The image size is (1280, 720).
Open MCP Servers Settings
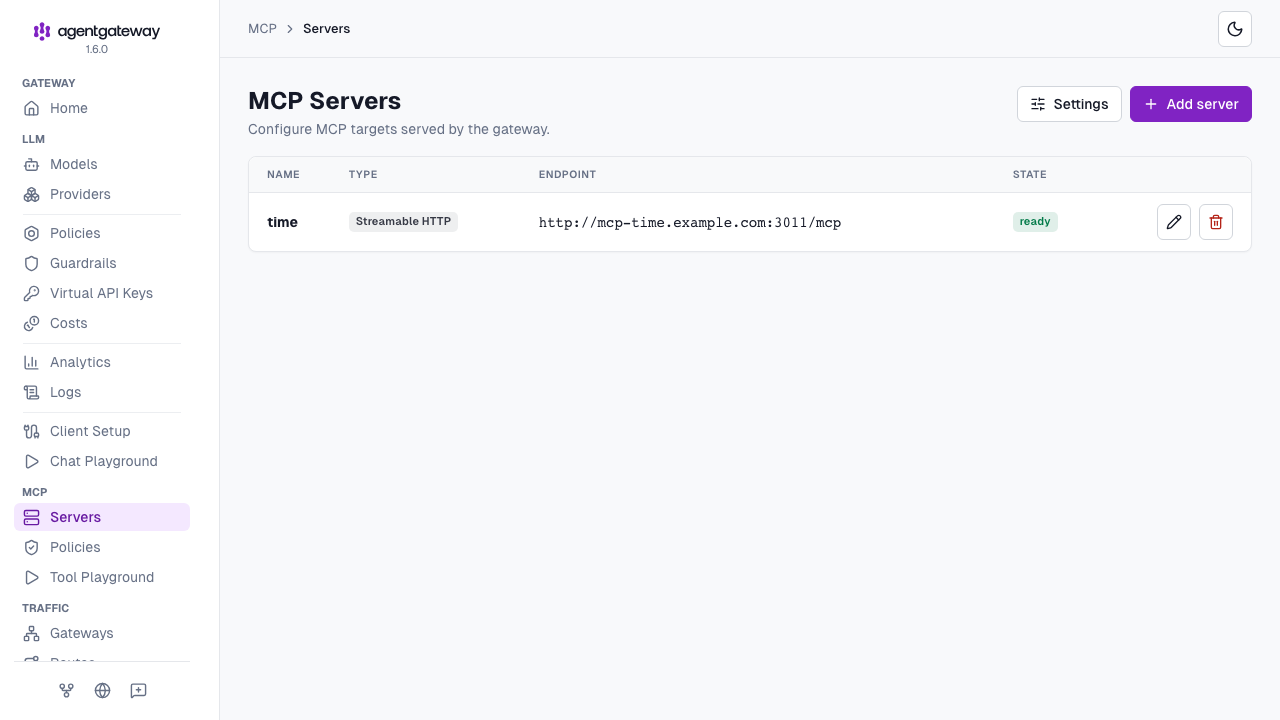[x=1069, y=104]
